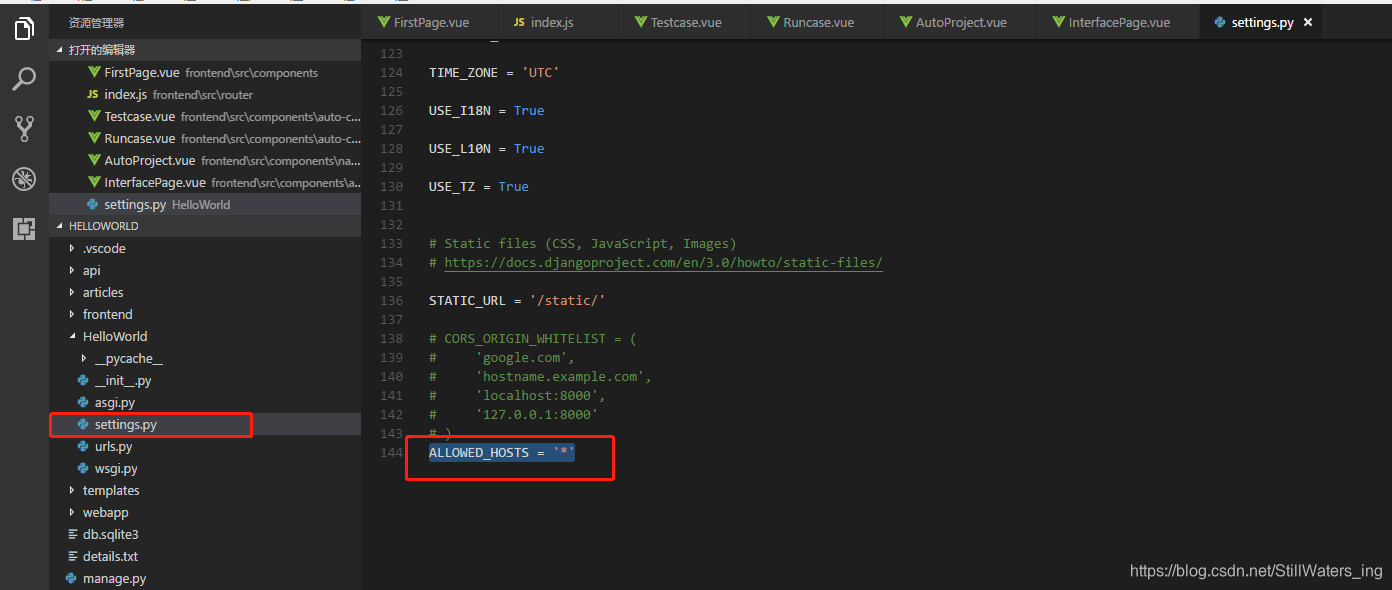Select settings.py HelloWorld in open editors
Screen dimensions: 1392x590
[x=205, y=204]
